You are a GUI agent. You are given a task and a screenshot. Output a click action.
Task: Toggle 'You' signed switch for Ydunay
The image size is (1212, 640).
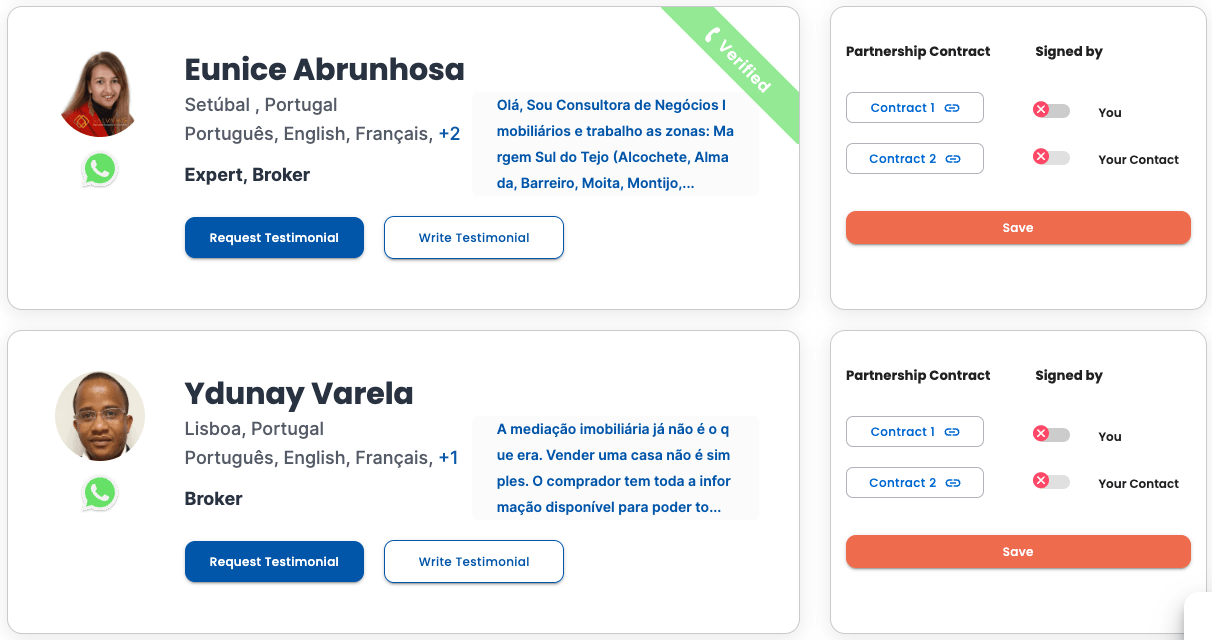(x=1051, y=434)
